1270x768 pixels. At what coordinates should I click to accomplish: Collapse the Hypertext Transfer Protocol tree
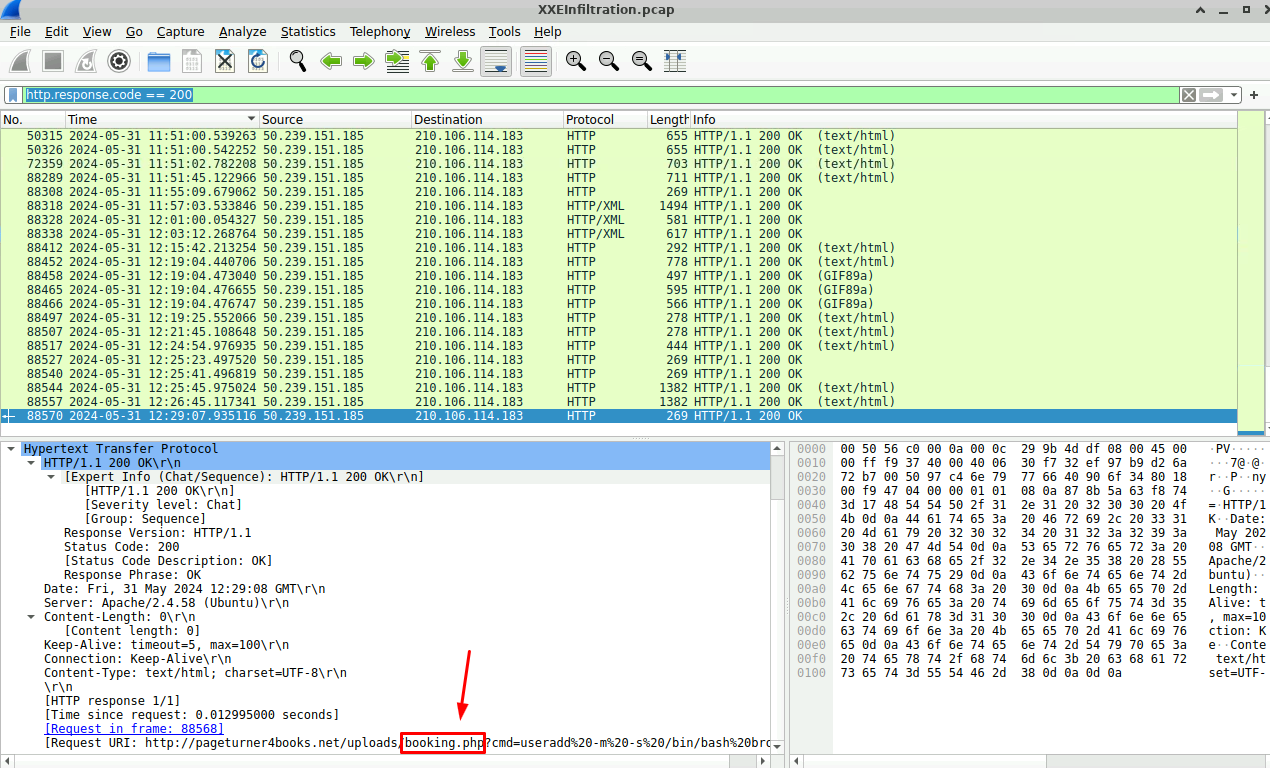[x=11, y=449]
